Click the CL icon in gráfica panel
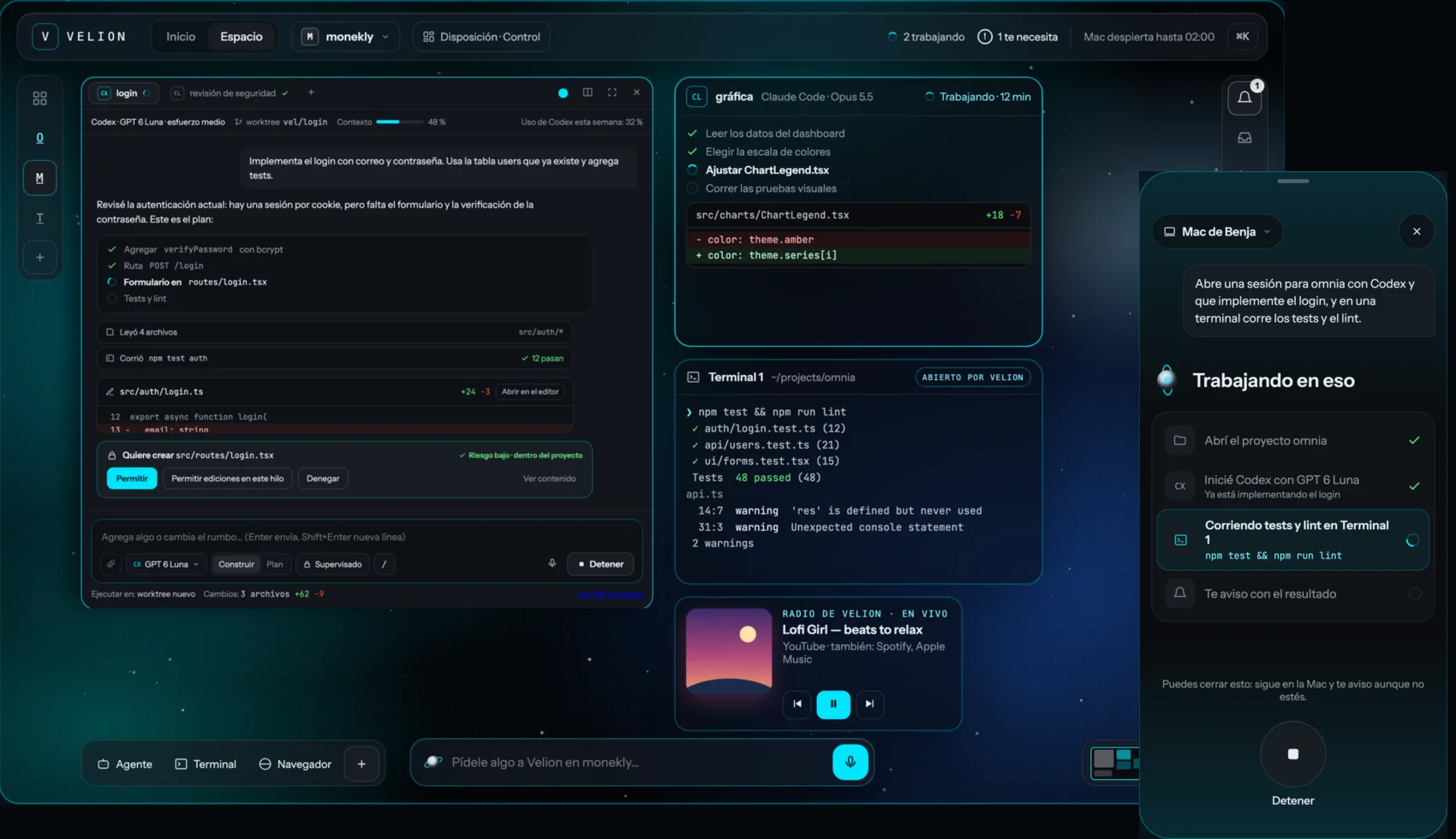The width and height of the screenshot is (1456, 839). [x=696, y=97]
